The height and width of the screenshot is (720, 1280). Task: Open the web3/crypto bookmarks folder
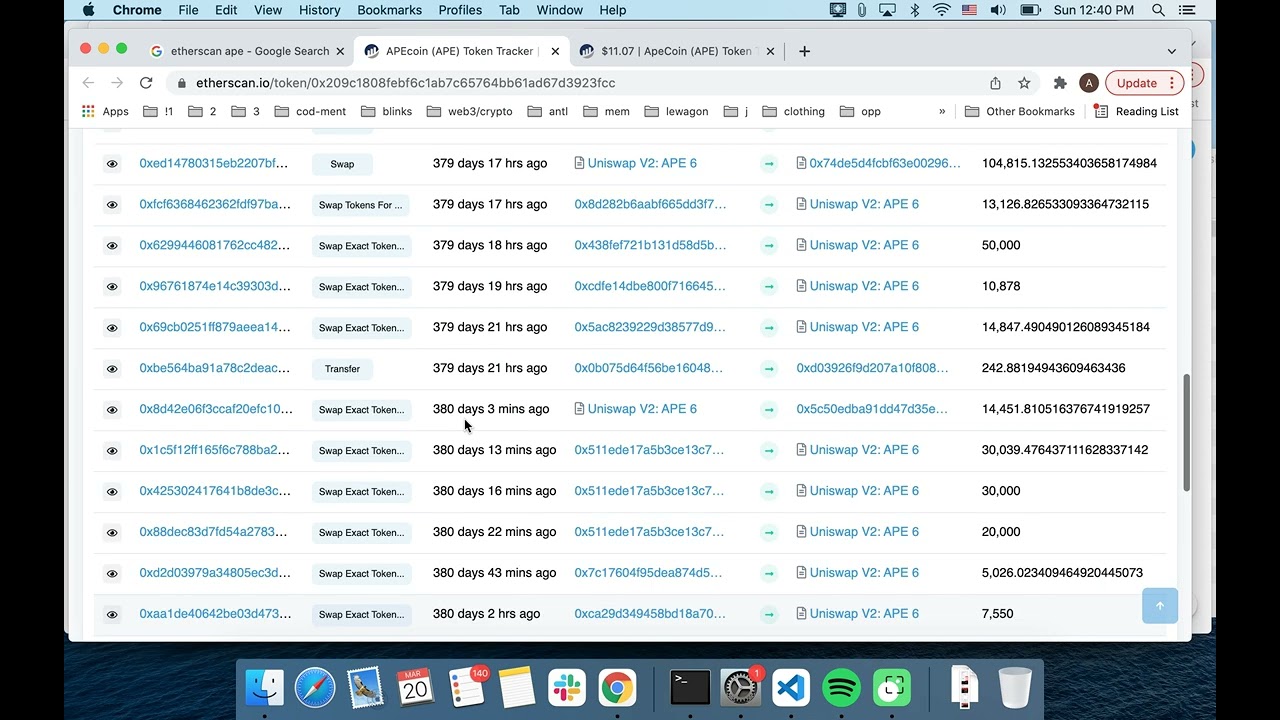tap(469, 111)
